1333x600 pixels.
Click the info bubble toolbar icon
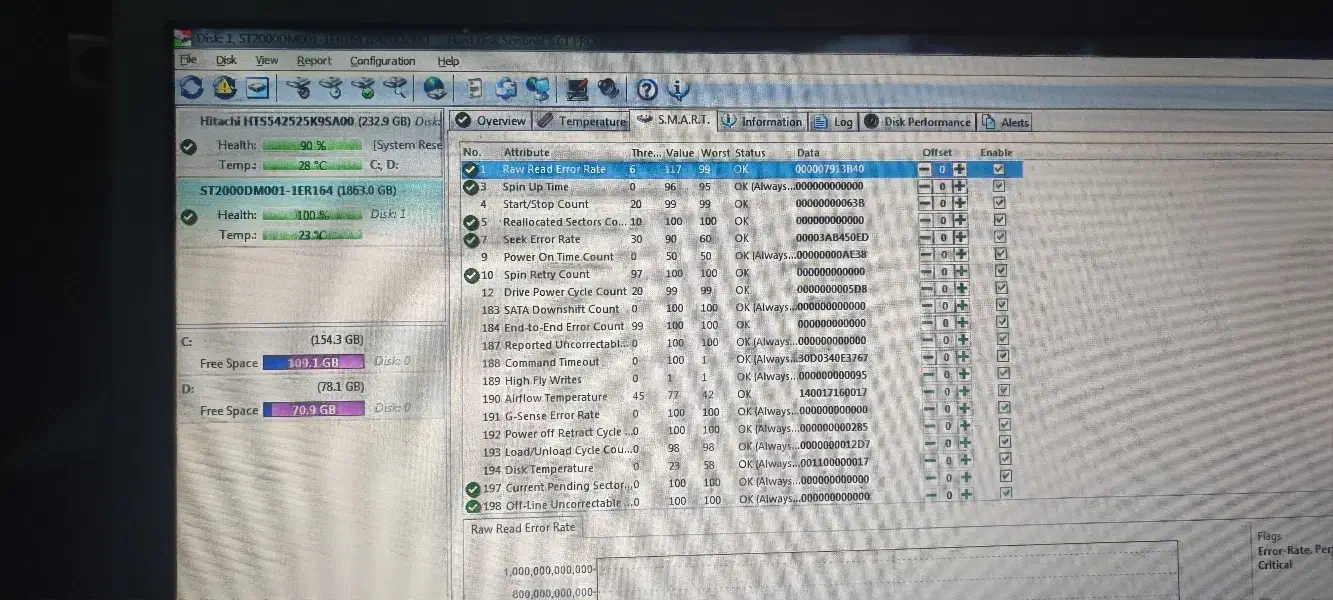678,89
